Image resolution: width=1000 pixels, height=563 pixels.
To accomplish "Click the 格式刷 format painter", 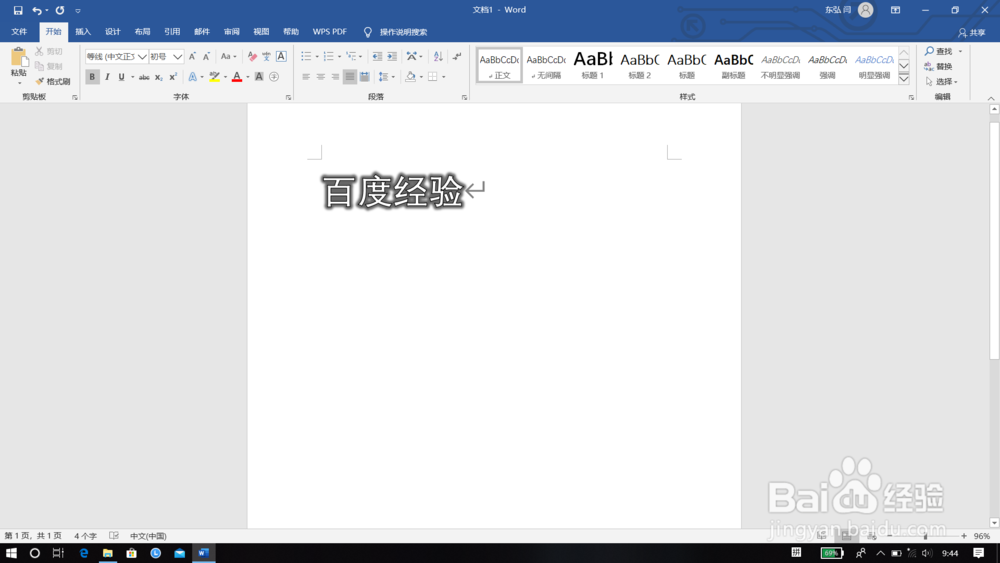I will [53, 82].
